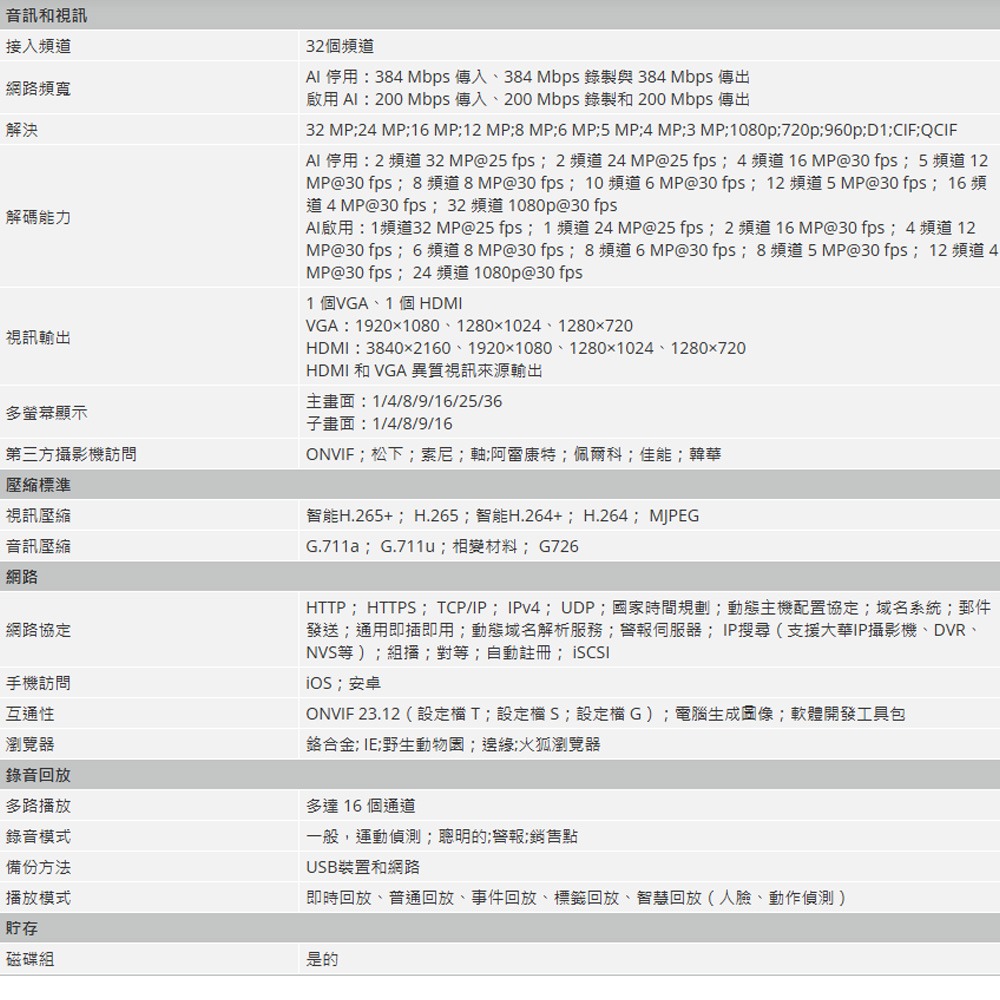Select the 手機訪問 label
1000x1000 pixels.
pos(38,683)
